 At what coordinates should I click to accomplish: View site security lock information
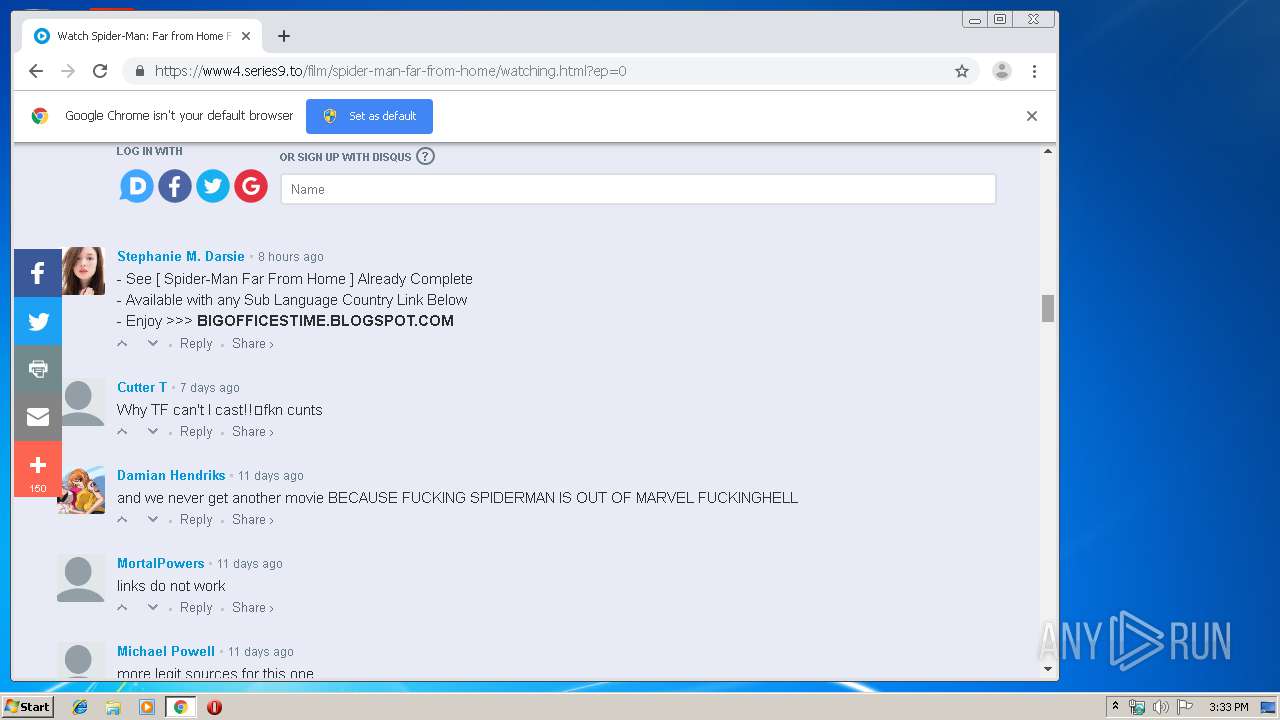139,71
